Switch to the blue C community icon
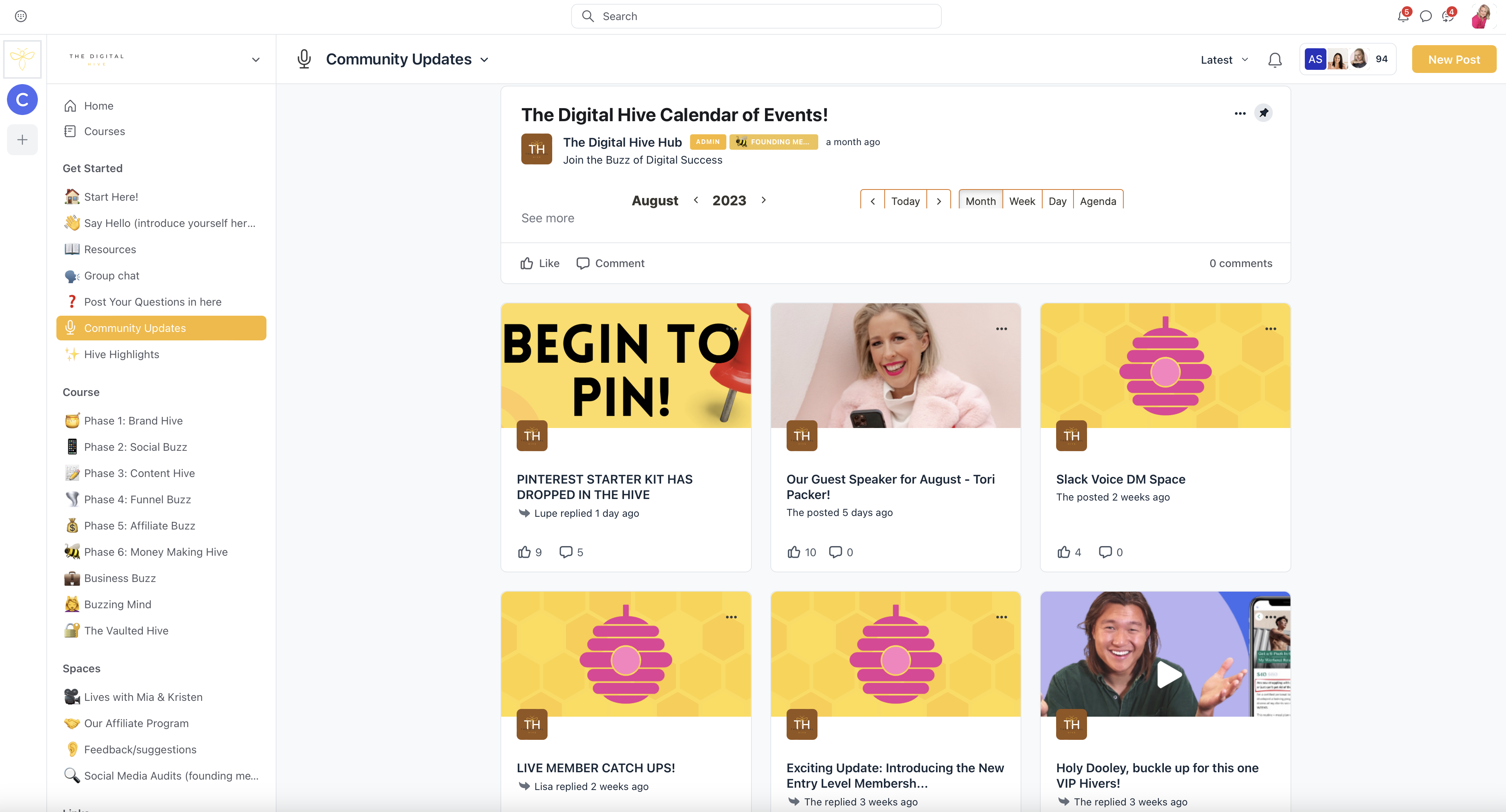This screenshot has width=1506, height=812. coord(22,99)
